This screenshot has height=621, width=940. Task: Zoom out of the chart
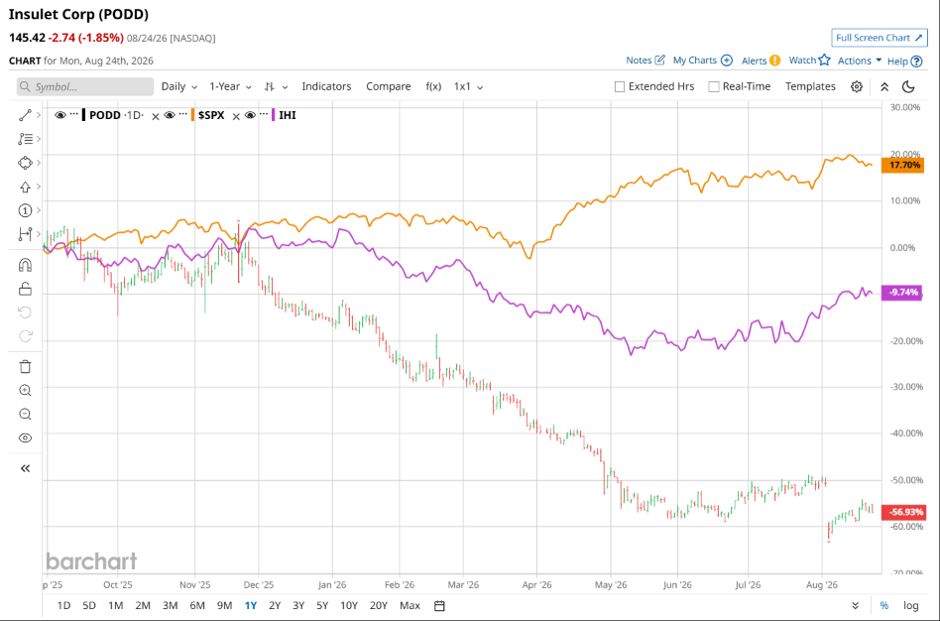(x=25, y=414)
